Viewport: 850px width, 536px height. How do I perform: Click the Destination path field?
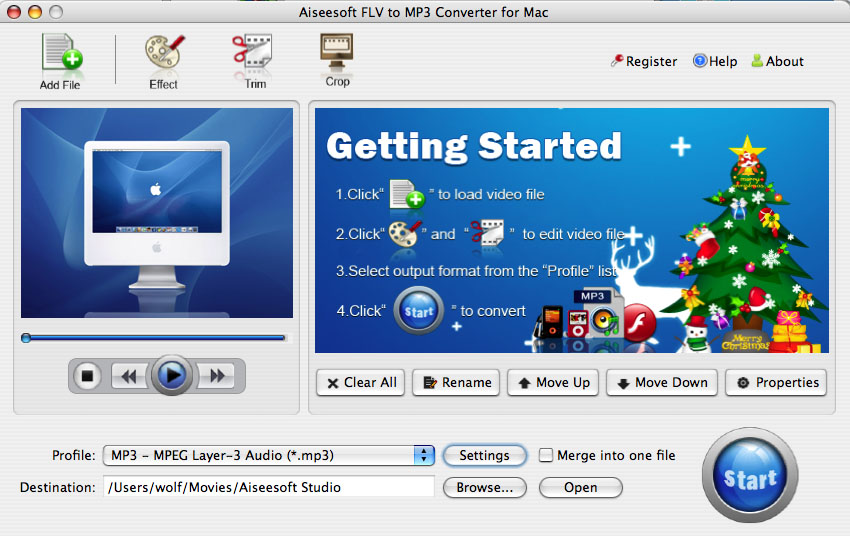tap(269, 487)
